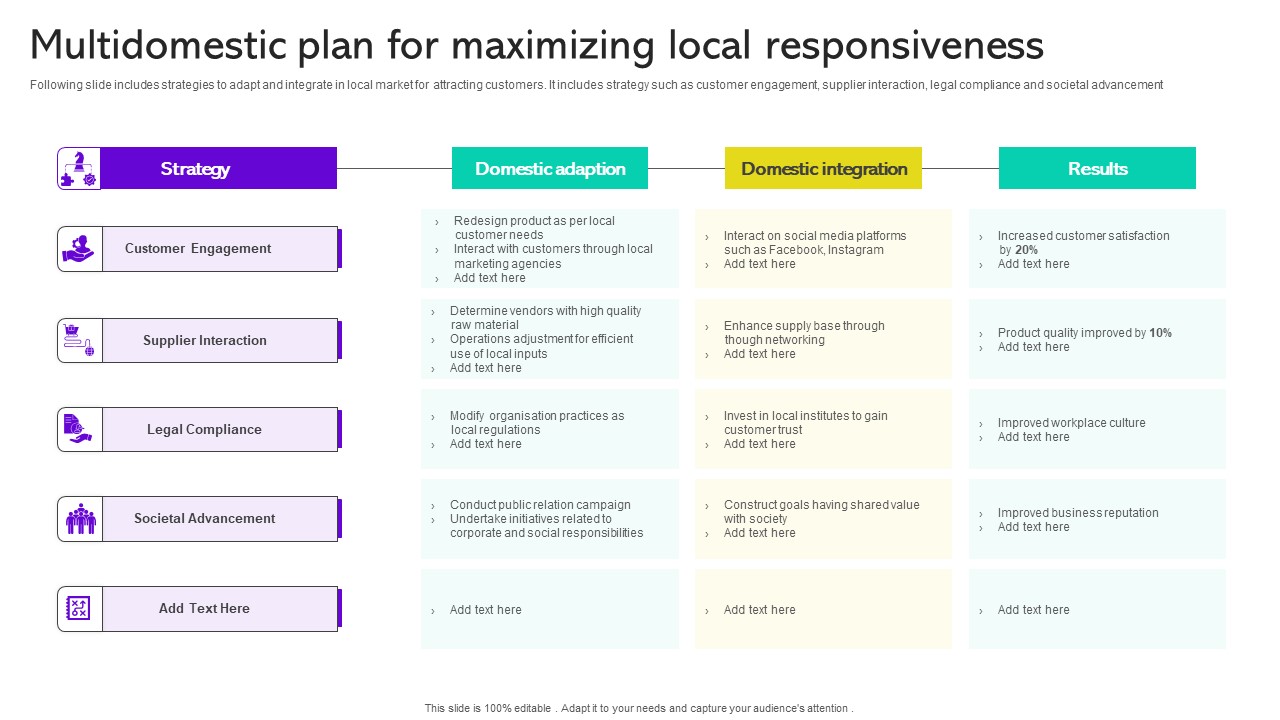1280x720 pixels.
Task: Click the Legal Compliance document icon
Action: coord(80,429)
